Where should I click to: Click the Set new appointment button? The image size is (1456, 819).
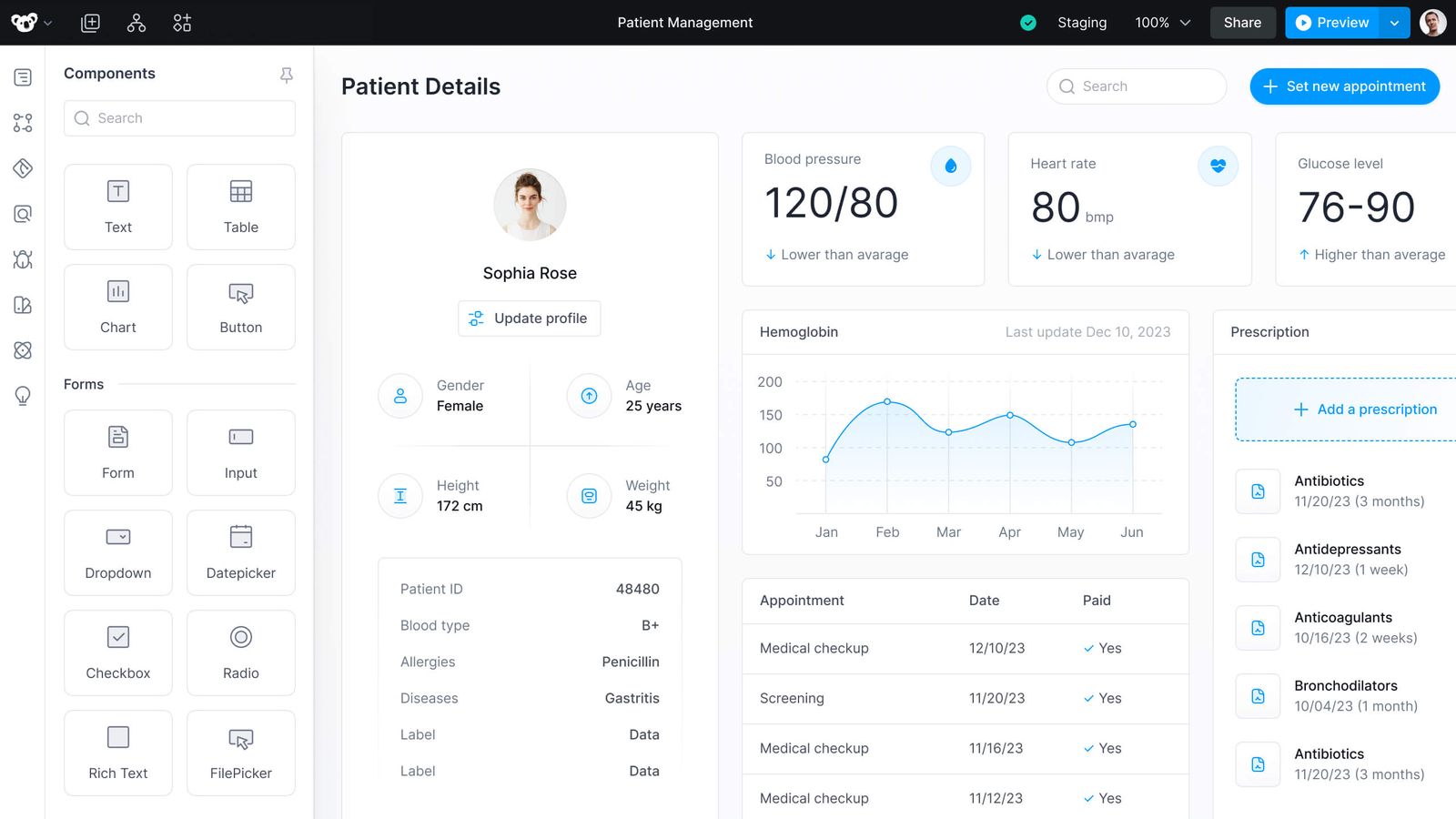(1344, 86)
